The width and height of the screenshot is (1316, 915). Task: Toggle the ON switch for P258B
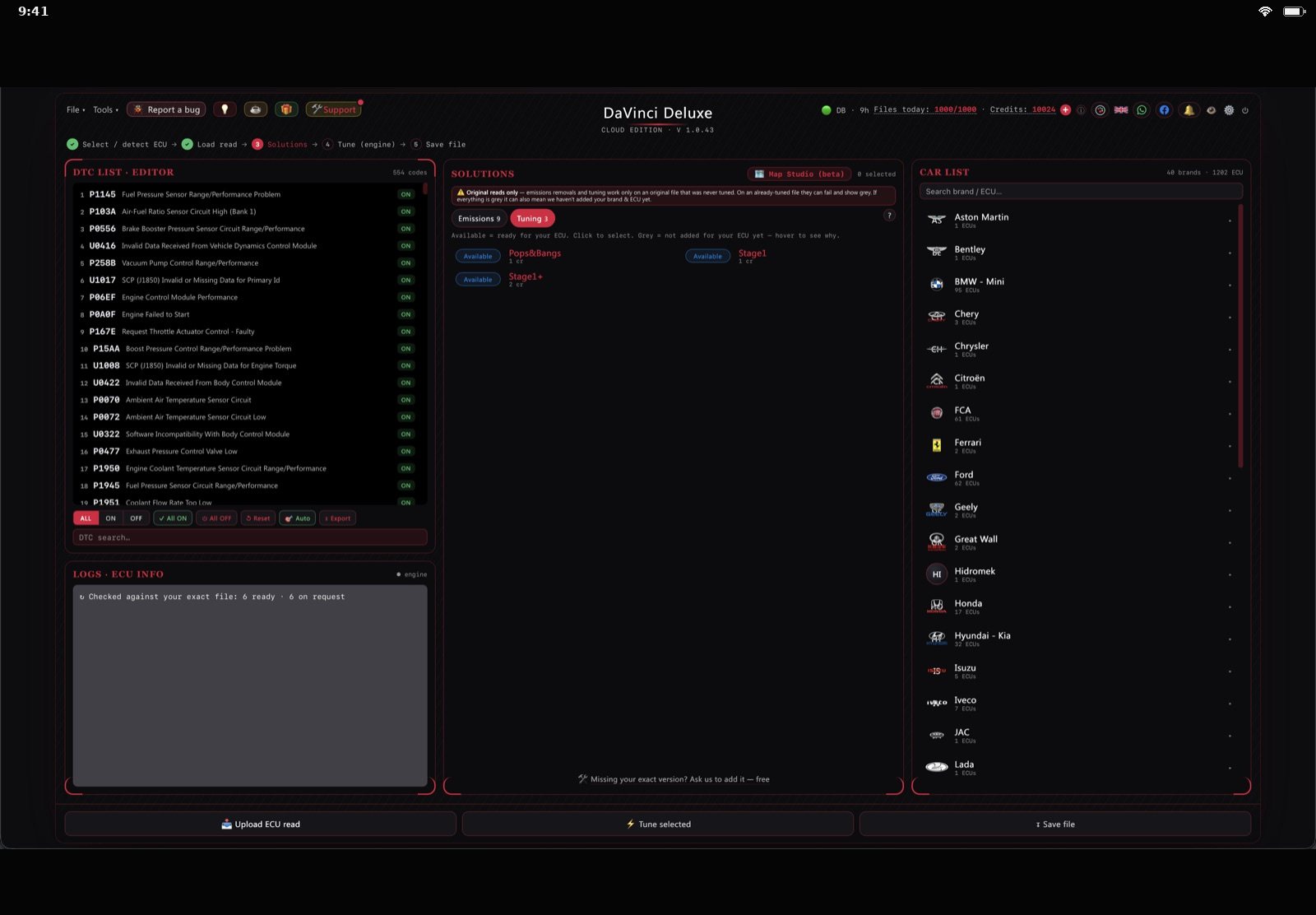(x=406, y=263)
